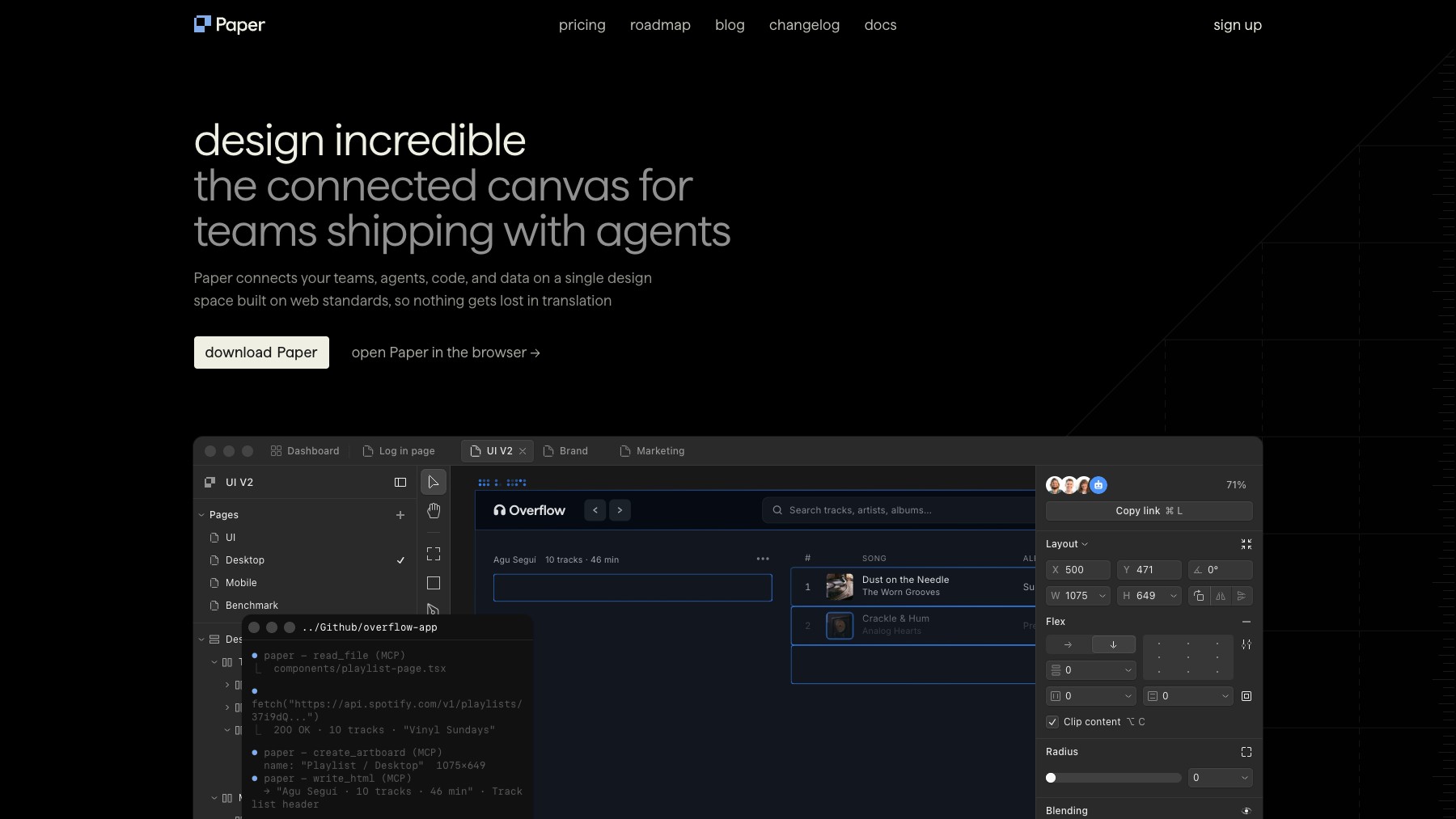Click the sign up link
This screenshot has width=1456, height=819.
[1238, 25]
